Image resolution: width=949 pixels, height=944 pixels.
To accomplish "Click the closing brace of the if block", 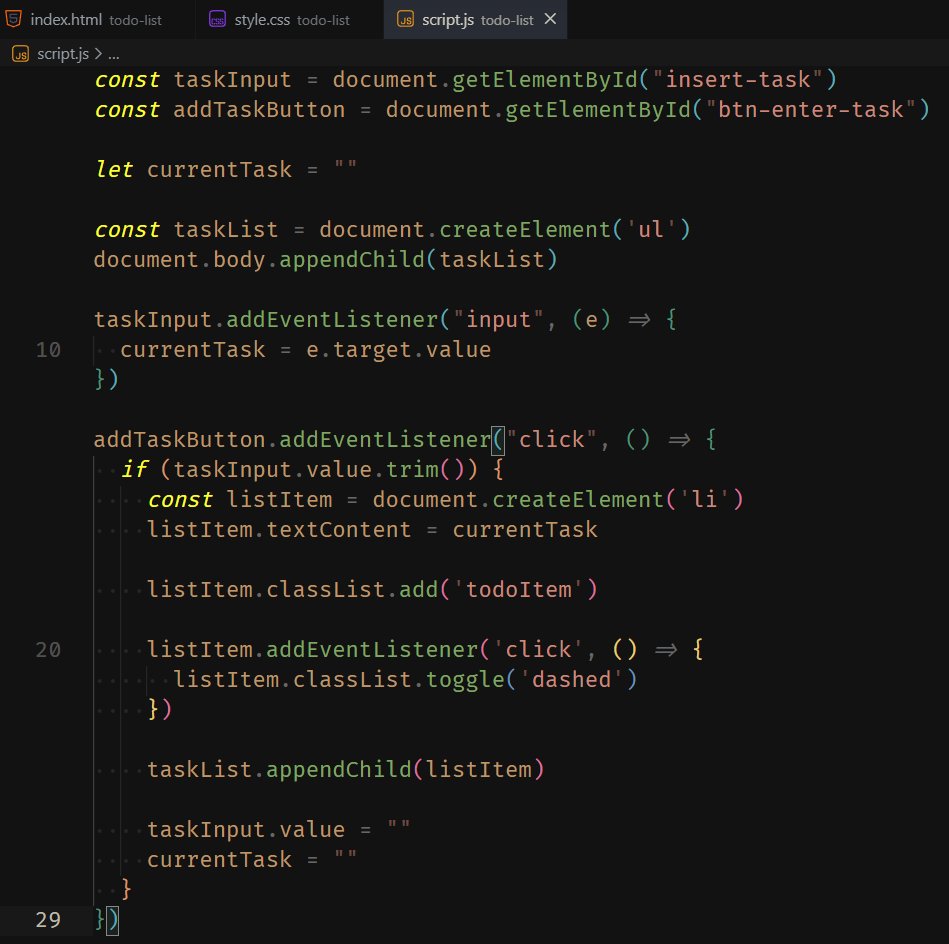I will point(126,890).
